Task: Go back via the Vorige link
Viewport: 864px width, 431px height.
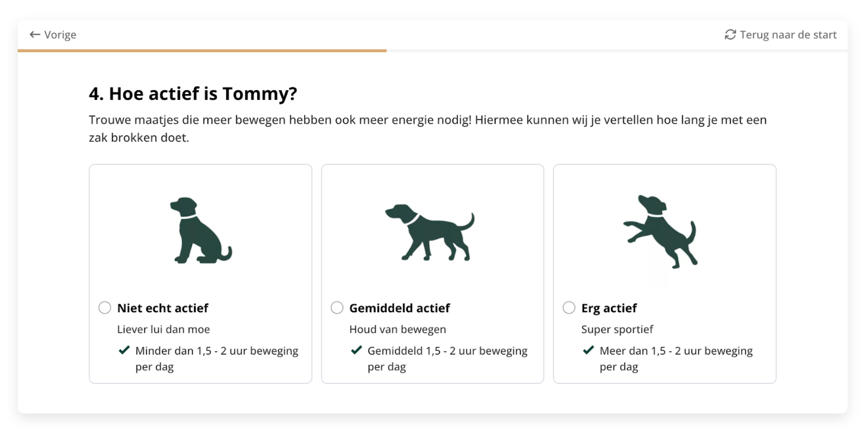Action: click(x=53, y=35)
